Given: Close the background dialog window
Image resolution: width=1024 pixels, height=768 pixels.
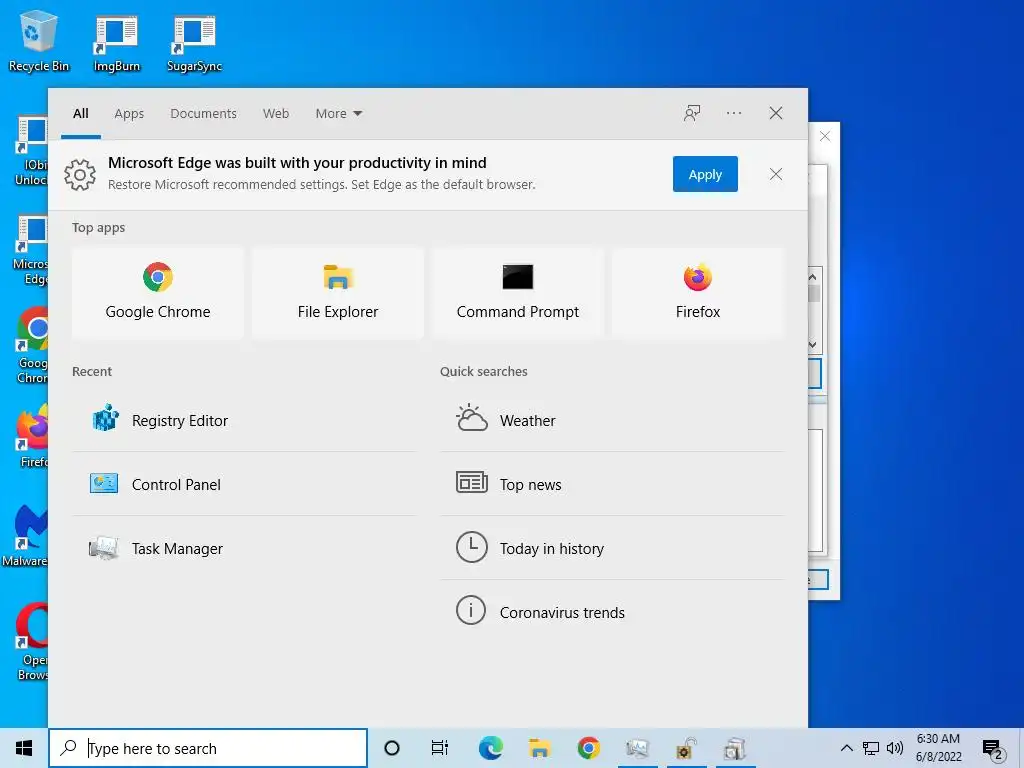Looking at the screenshot, I should tap(825, 136).
